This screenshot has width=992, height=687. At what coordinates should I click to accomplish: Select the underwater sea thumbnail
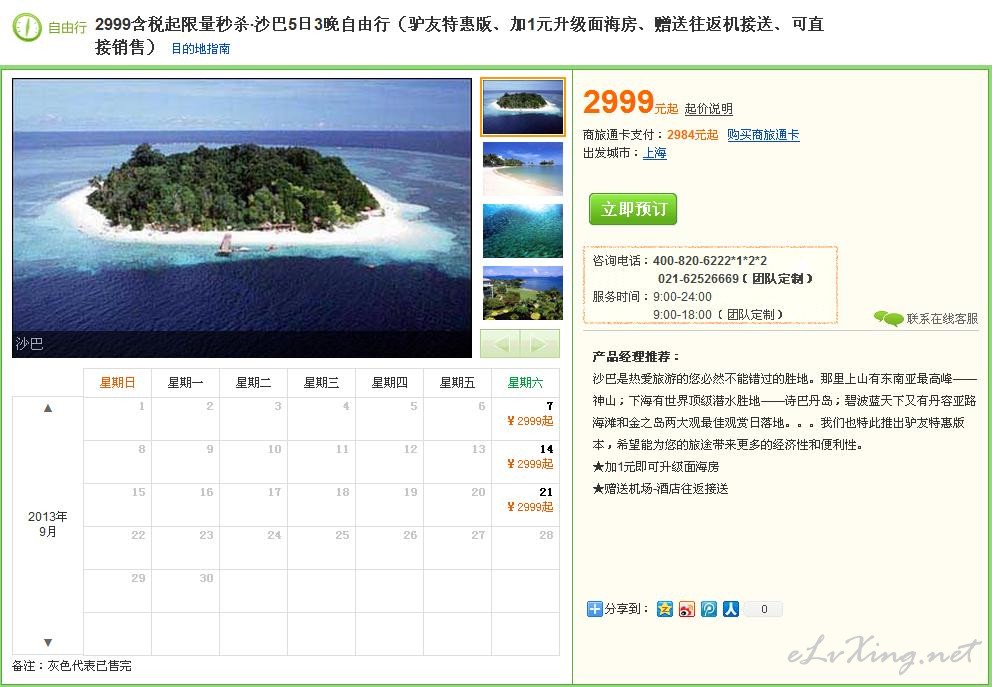pyautogui.click(x=523, y=230)
